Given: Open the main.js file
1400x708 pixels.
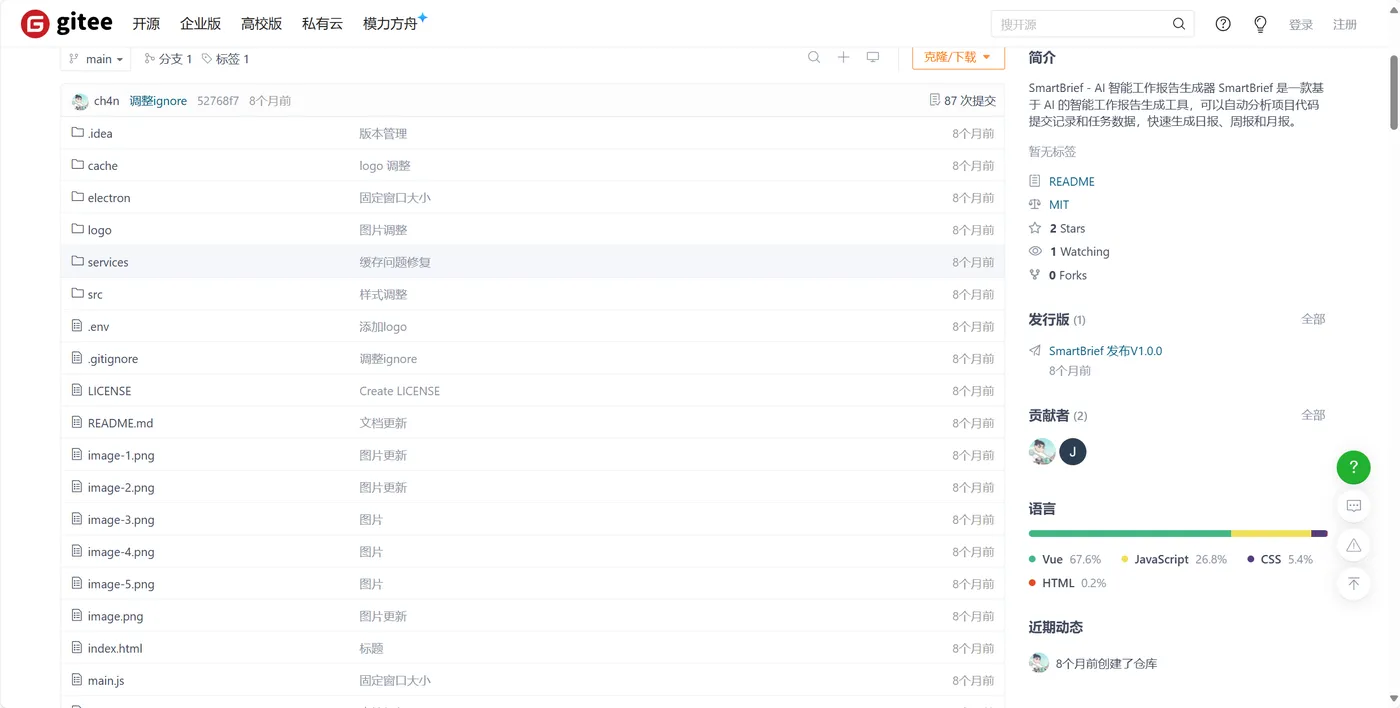Looking at the screenshot, I should point(106,680).
